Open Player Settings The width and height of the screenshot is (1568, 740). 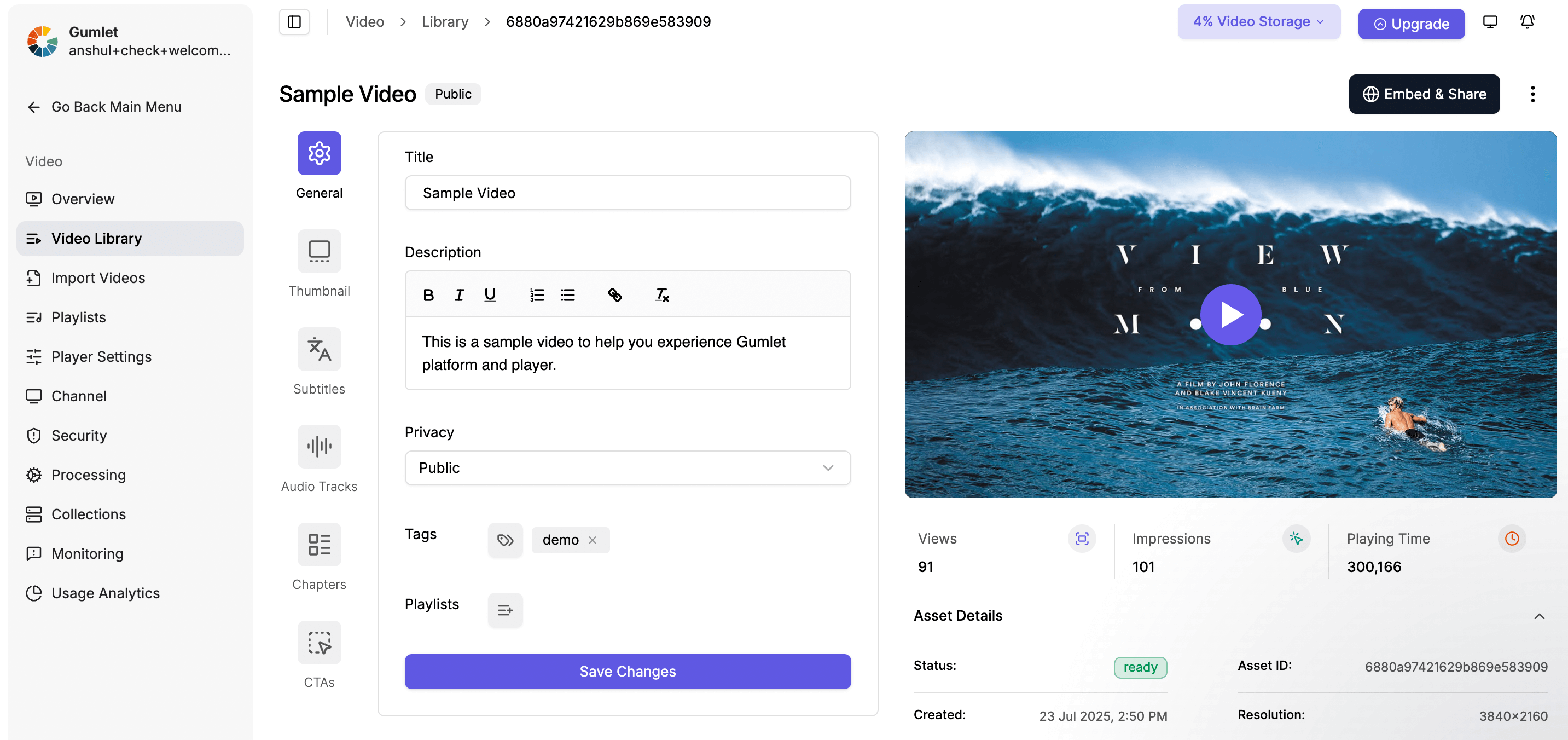[130, 357]
